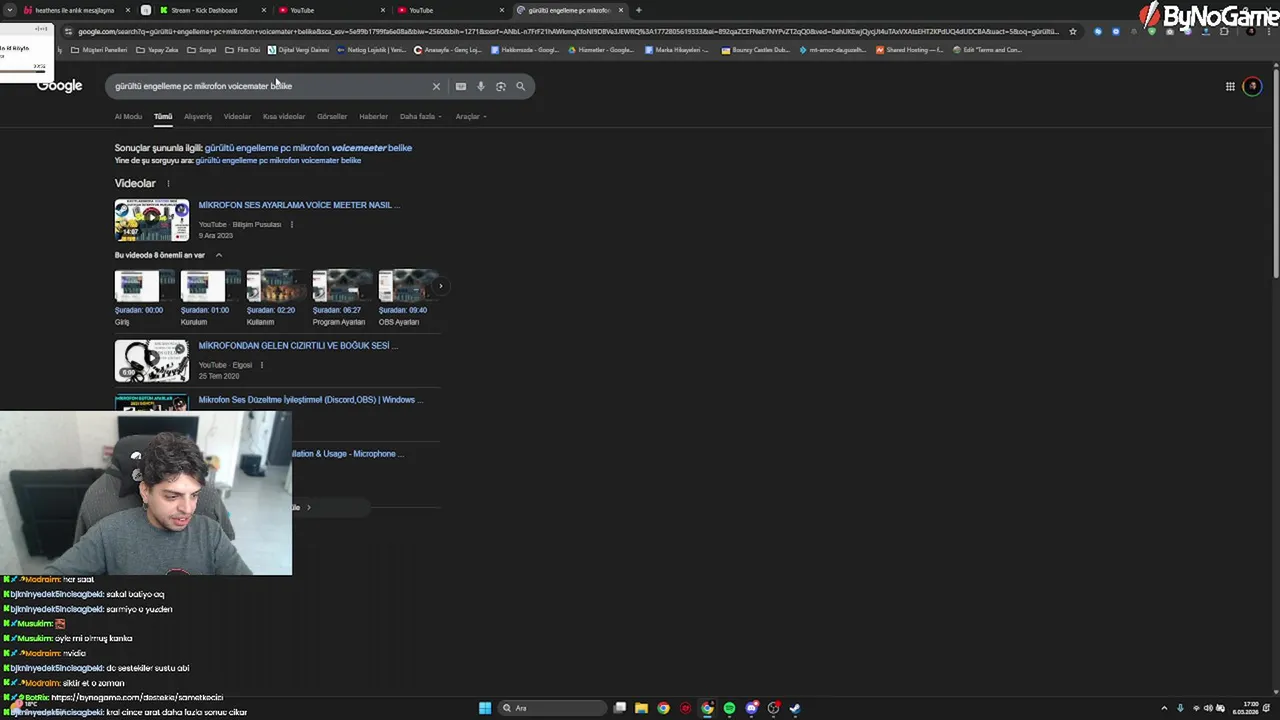
Task: Switch to Videolar tab
Action: 237,117
